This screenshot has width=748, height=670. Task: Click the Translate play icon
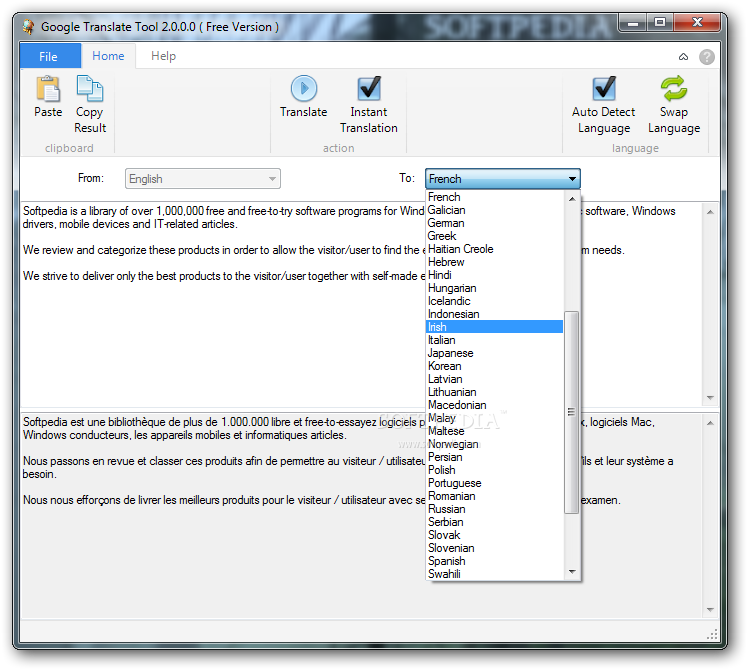pyautogui.click(x=304, y=88)
